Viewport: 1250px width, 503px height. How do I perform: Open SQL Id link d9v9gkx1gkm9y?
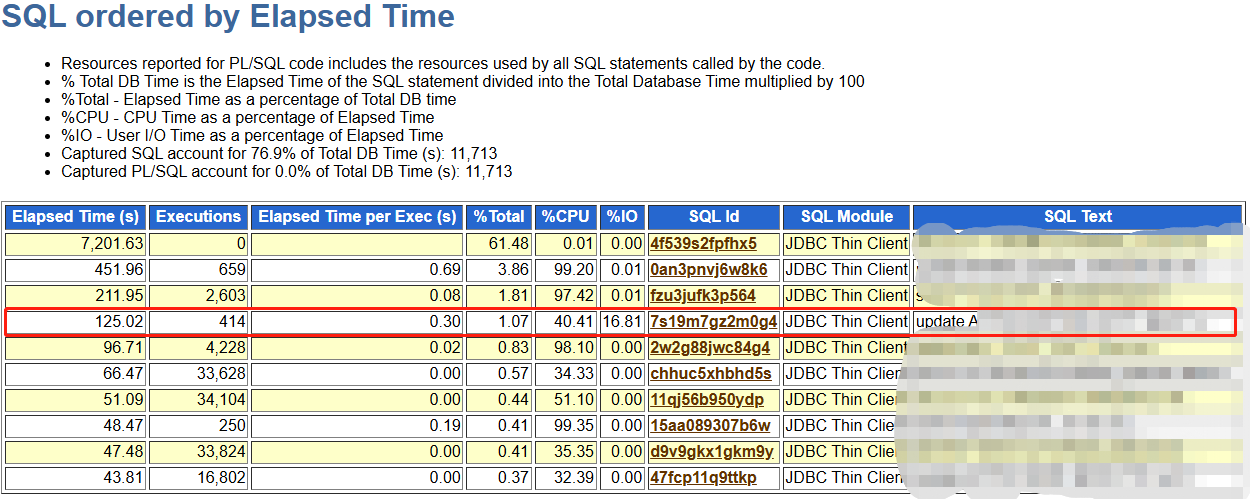pos(711,452)
